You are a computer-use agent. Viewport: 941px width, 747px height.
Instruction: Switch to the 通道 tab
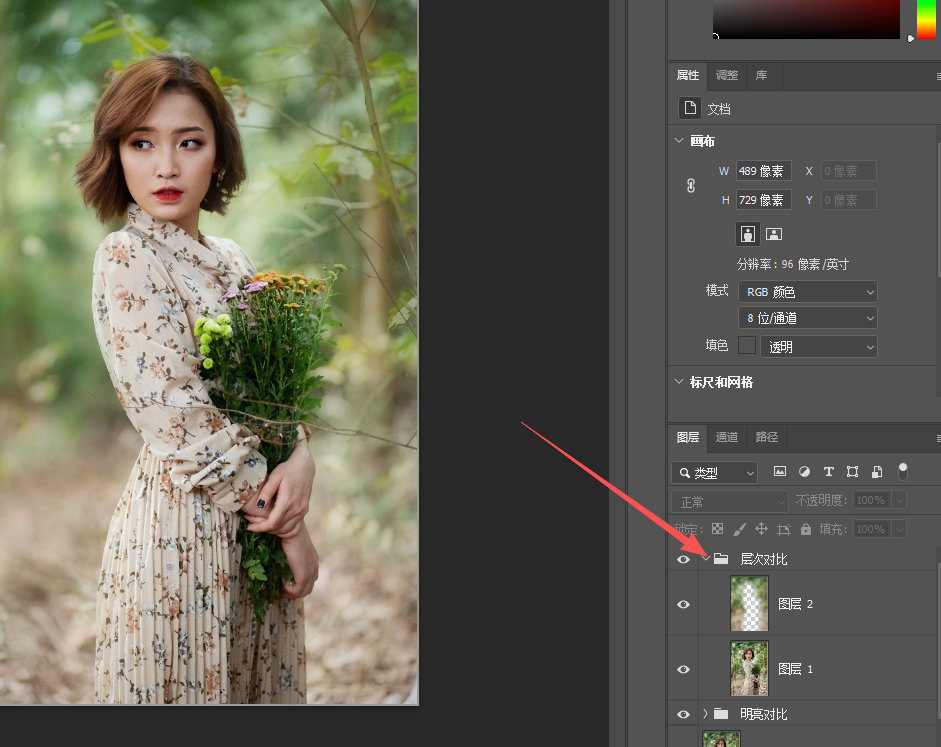click(x=727, y=437)
